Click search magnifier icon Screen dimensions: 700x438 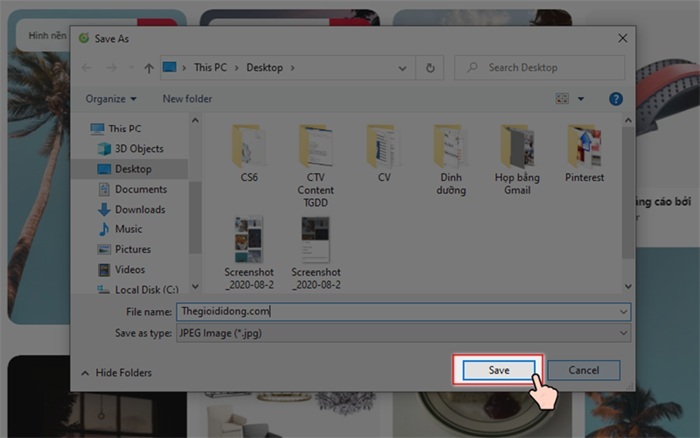click(x=472, y=67)
